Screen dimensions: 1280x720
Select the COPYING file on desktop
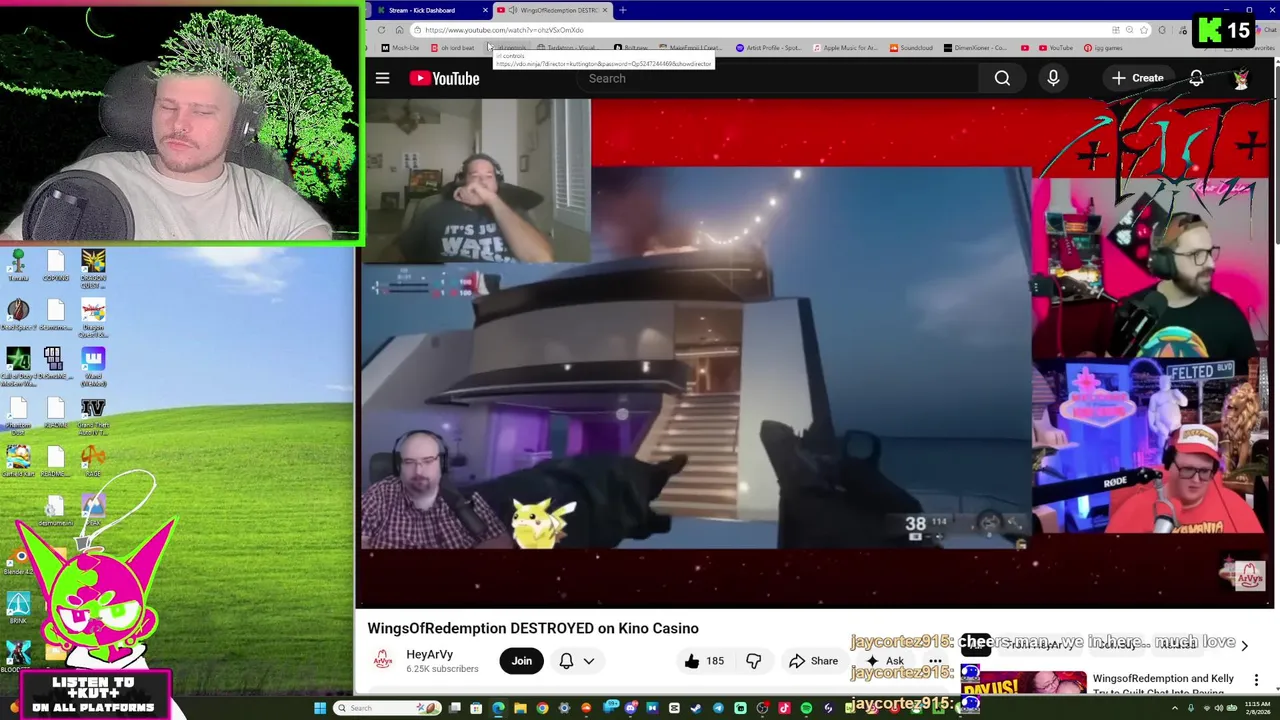coord(56,265)
